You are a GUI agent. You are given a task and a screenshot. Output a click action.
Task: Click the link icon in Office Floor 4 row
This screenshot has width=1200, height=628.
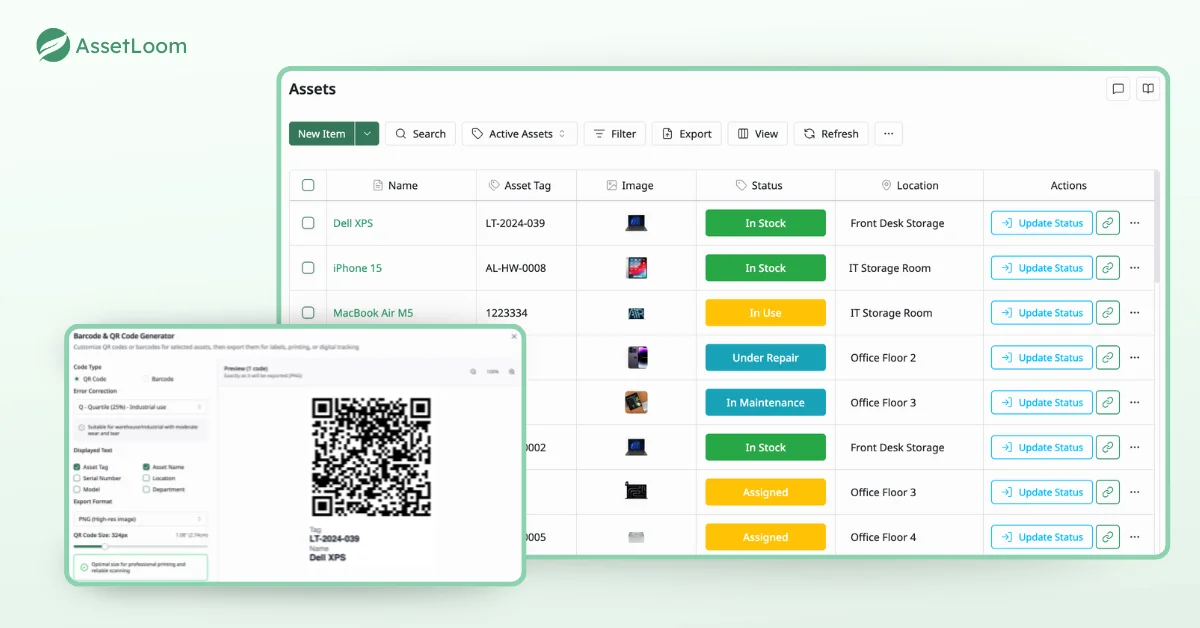tap(1107, 537)
